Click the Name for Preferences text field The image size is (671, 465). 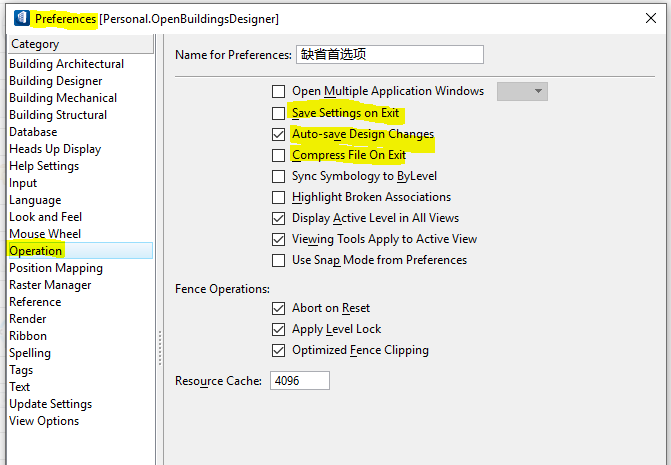click(390, 54)
